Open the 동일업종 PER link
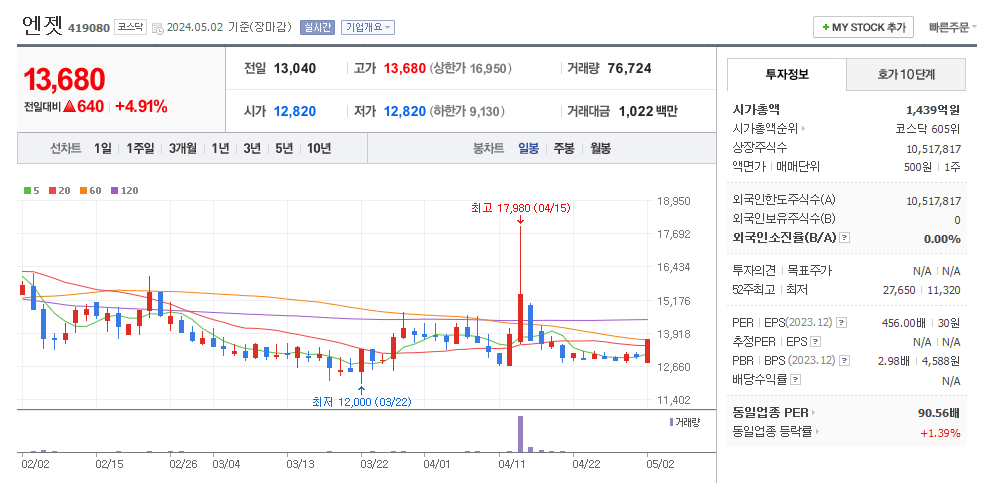The height and width of the screenshot is (483, 984). (771, 413)
